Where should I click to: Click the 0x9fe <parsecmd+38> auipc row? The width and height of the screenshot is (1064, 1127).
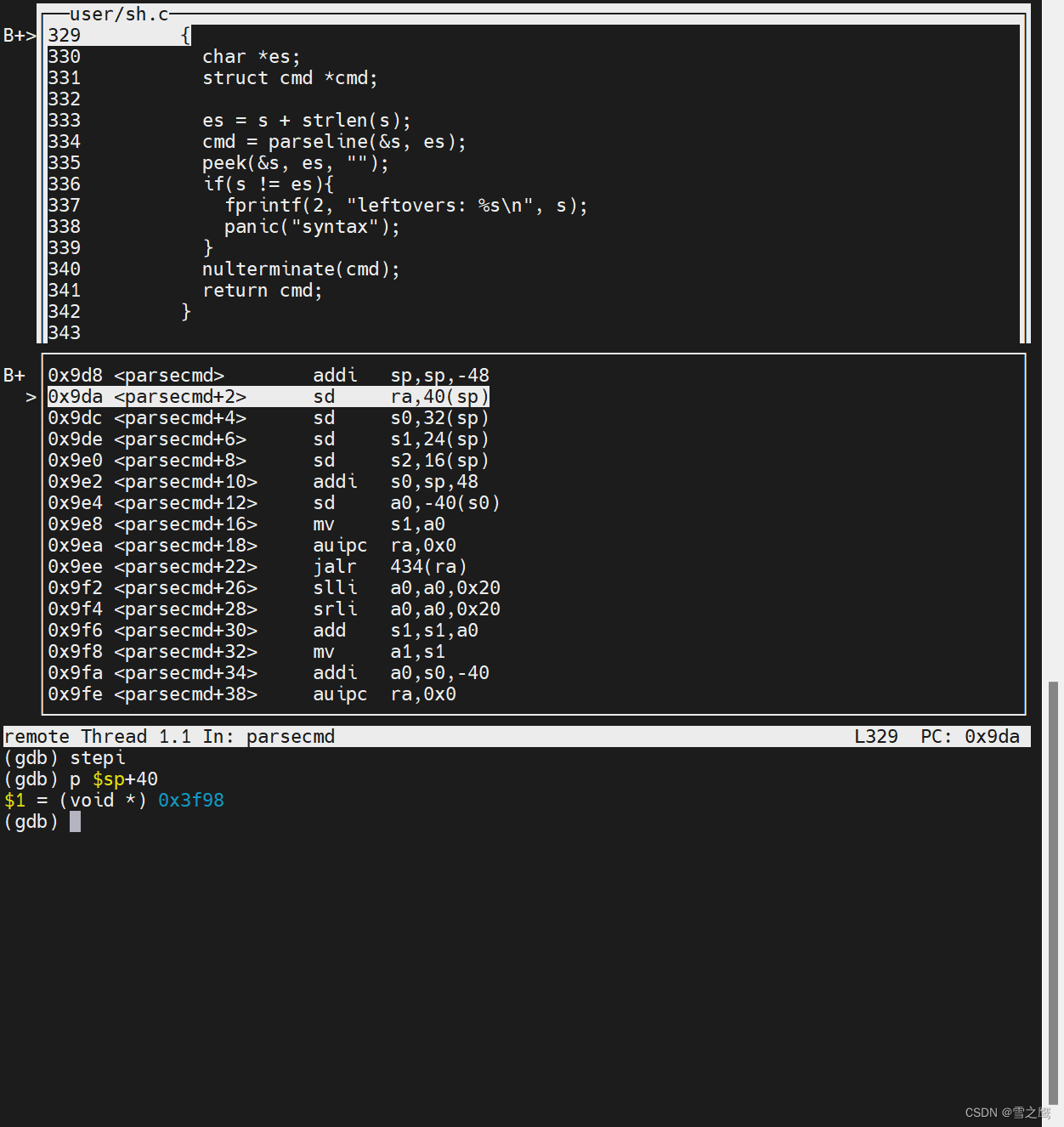[x=252, y=694]
